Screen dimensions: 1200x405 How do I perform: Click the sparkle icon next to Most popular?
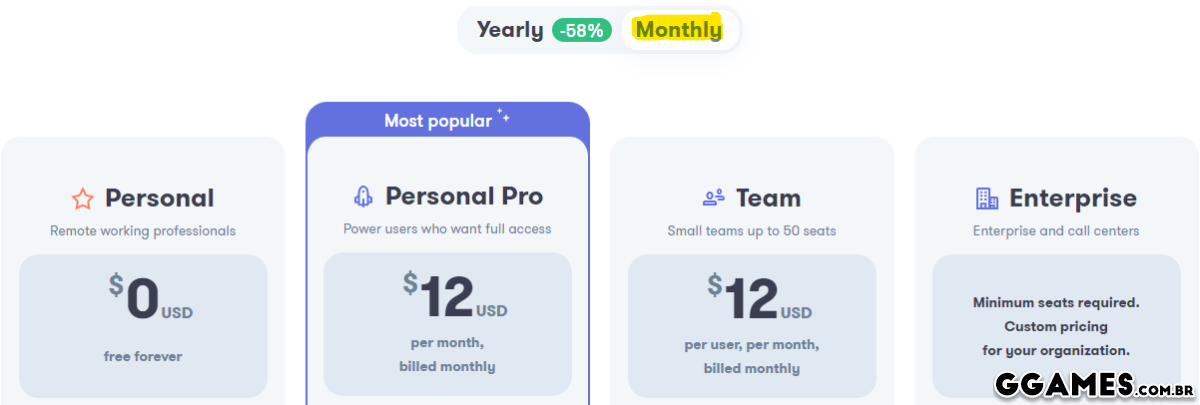[503, 119]
